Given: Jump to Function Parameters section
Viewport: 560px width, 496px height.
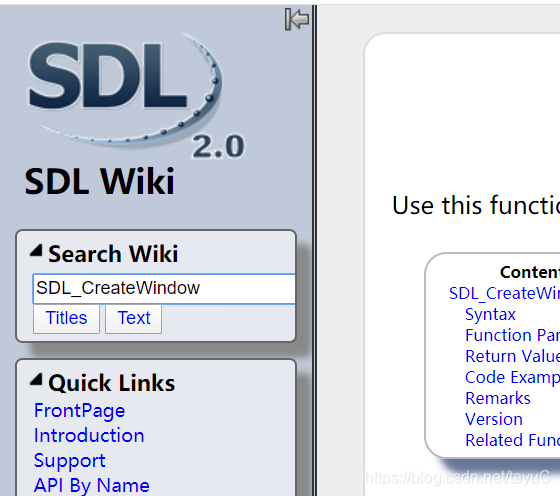Looking at the screenshot, I should click(512, 335).
